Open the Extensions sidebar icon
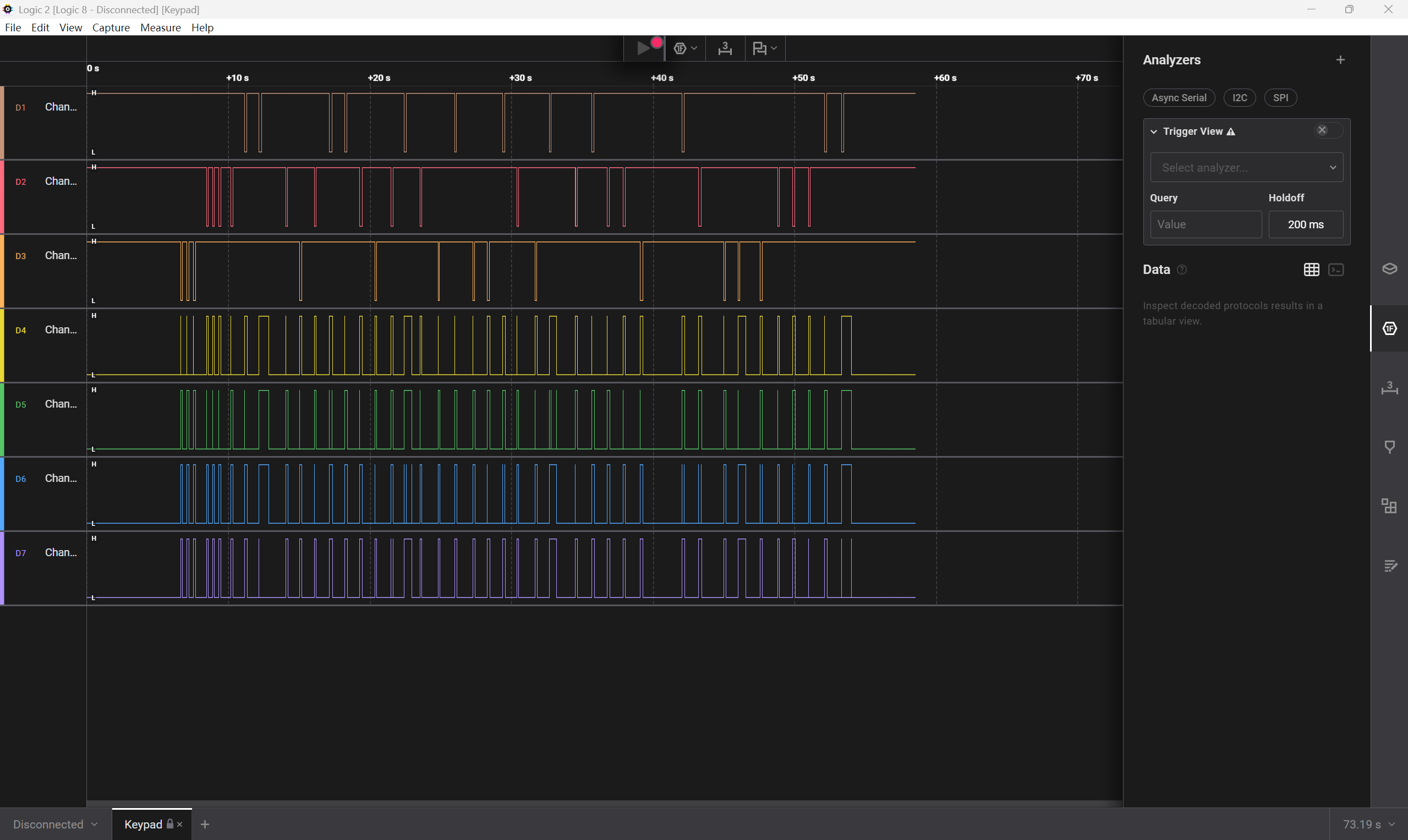The image size is (1408, 840). [x=1389, y=506]
